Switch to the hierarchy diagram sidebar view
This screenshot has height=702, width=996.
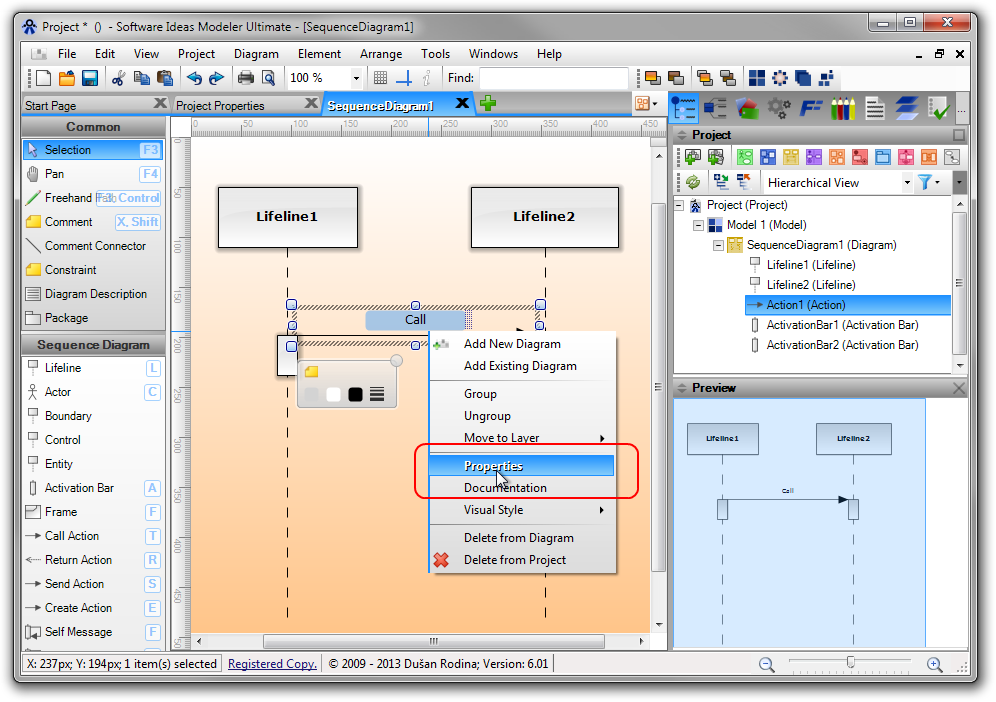(715, 109)
